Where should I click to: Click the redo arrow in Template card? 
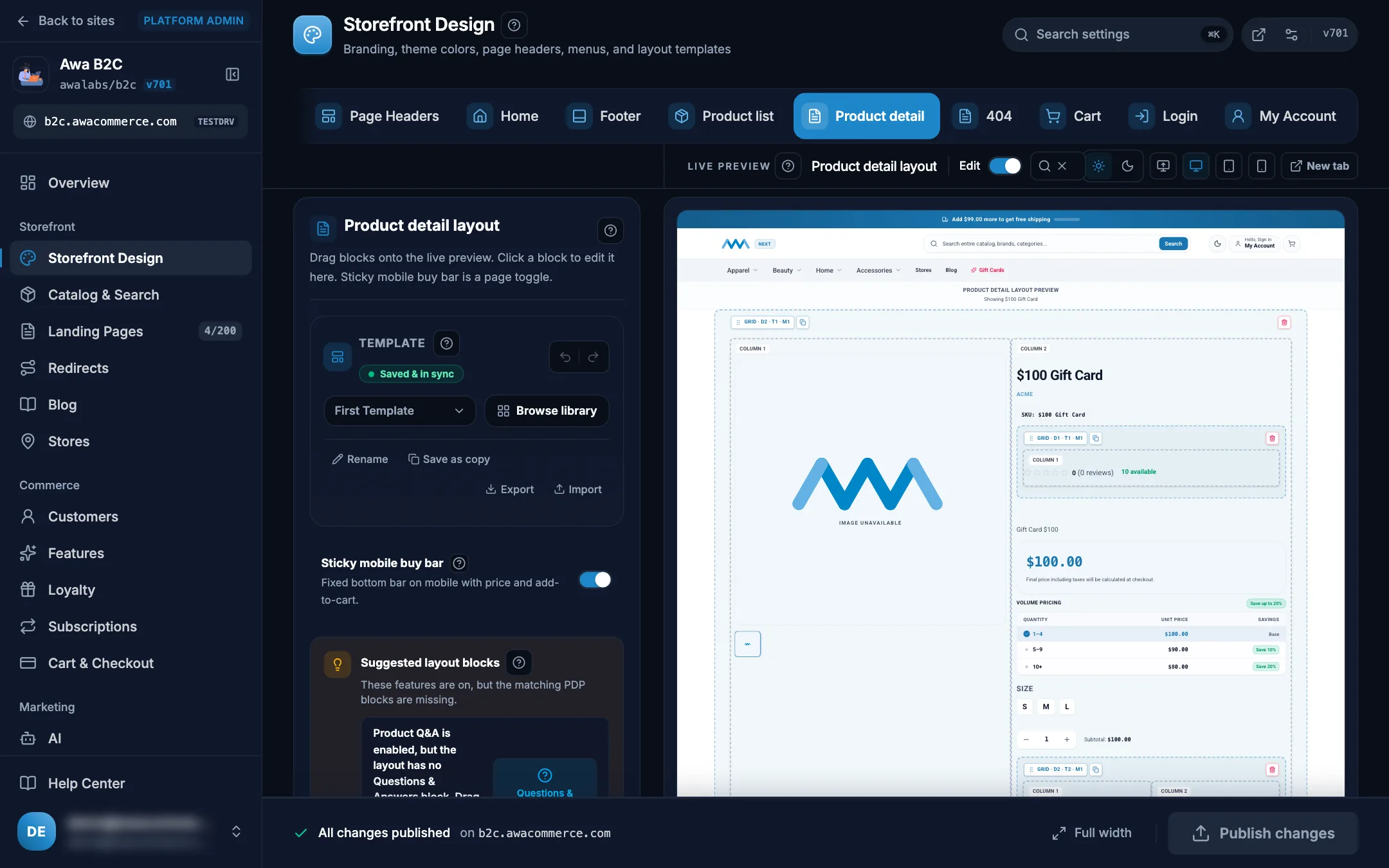click(593, 357)
